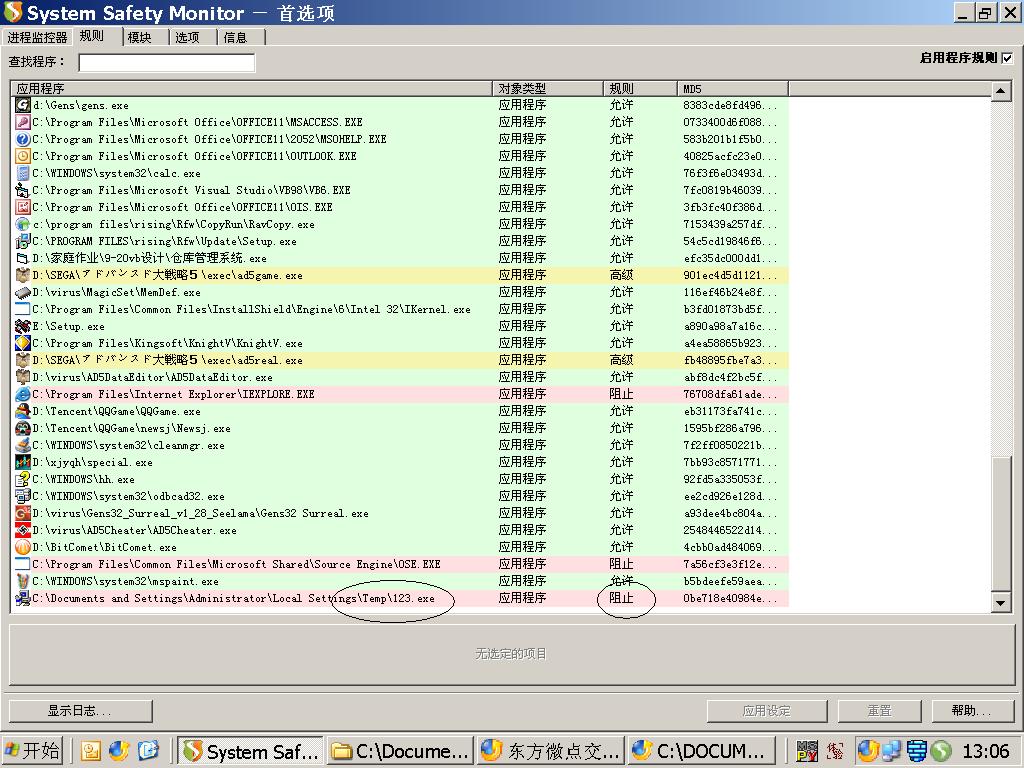Click the MSOHELP.EXE help icon

coord(23,139)
